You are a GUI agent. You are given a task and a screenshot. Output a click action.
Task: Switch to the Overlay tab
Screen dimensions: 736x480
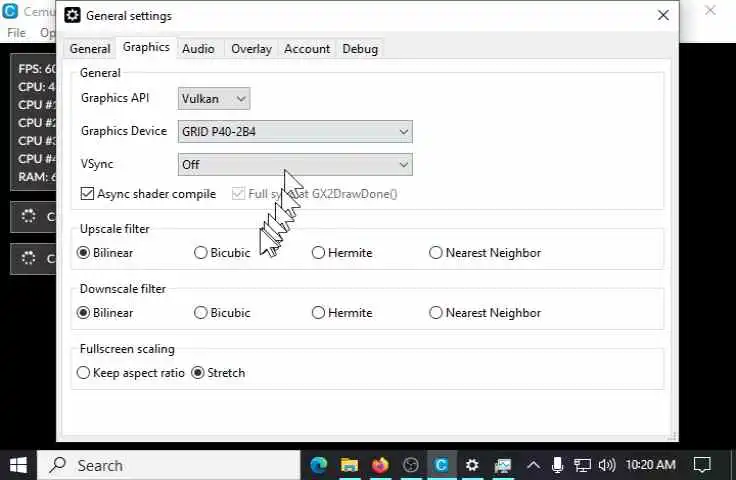click(251, 49)
